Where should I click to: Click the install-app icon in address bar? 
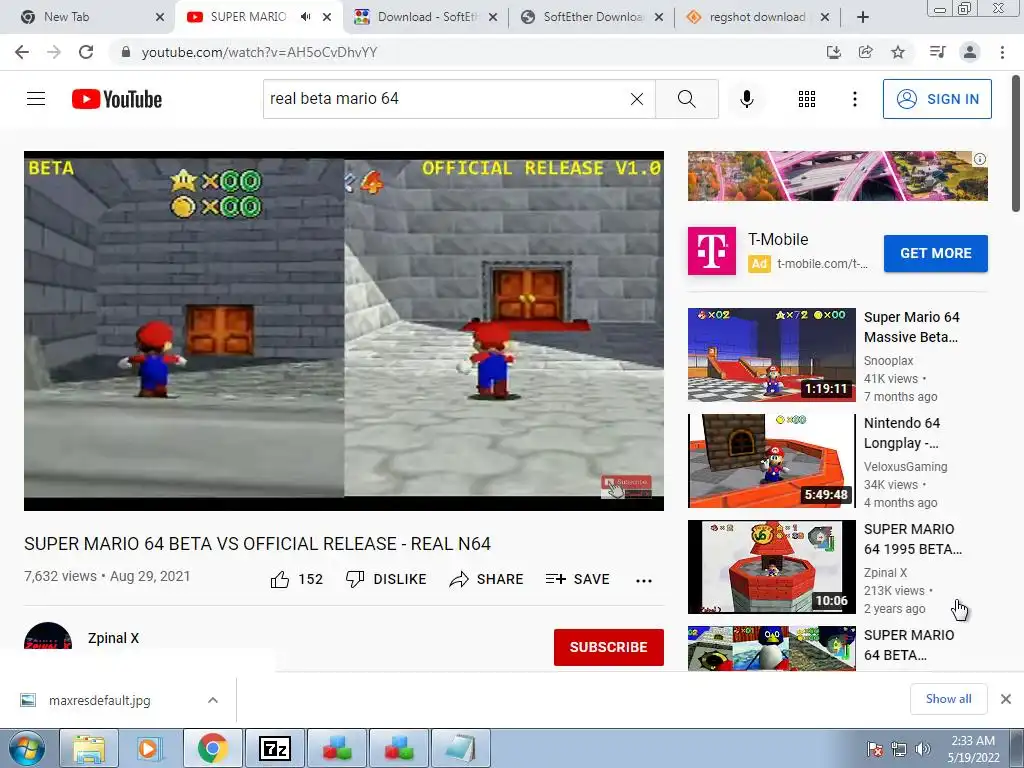click(833, 52)
